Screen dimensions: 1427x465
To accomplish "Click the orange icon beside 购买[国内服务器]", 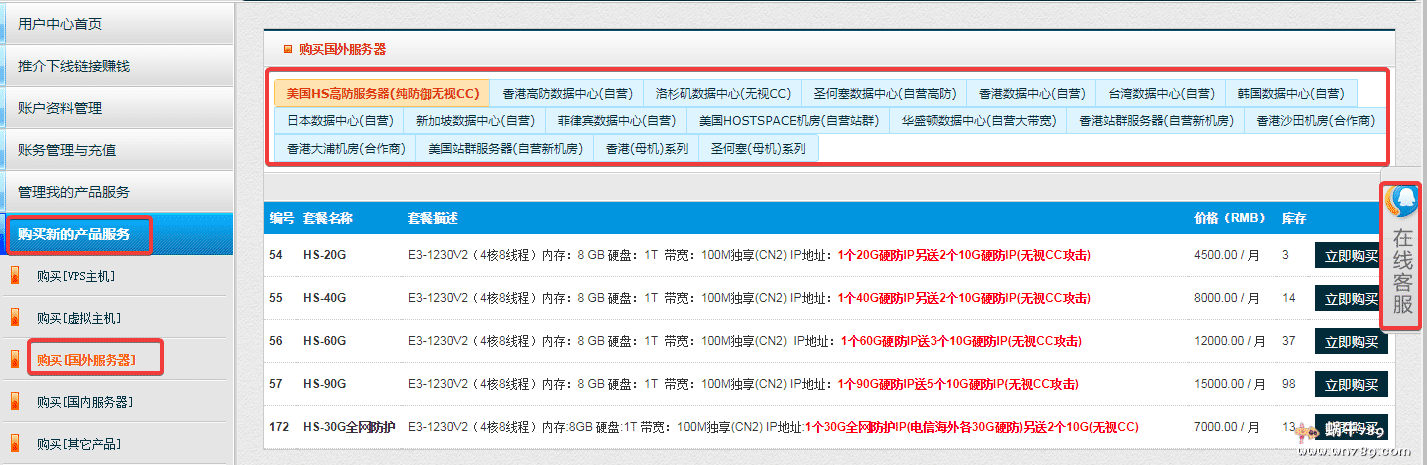I will [x=14, y=402].
